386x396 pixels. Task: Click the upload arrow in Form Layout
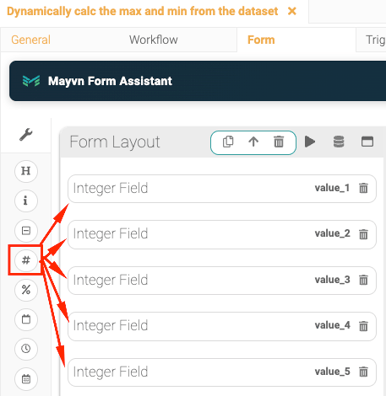pos(253,142)
